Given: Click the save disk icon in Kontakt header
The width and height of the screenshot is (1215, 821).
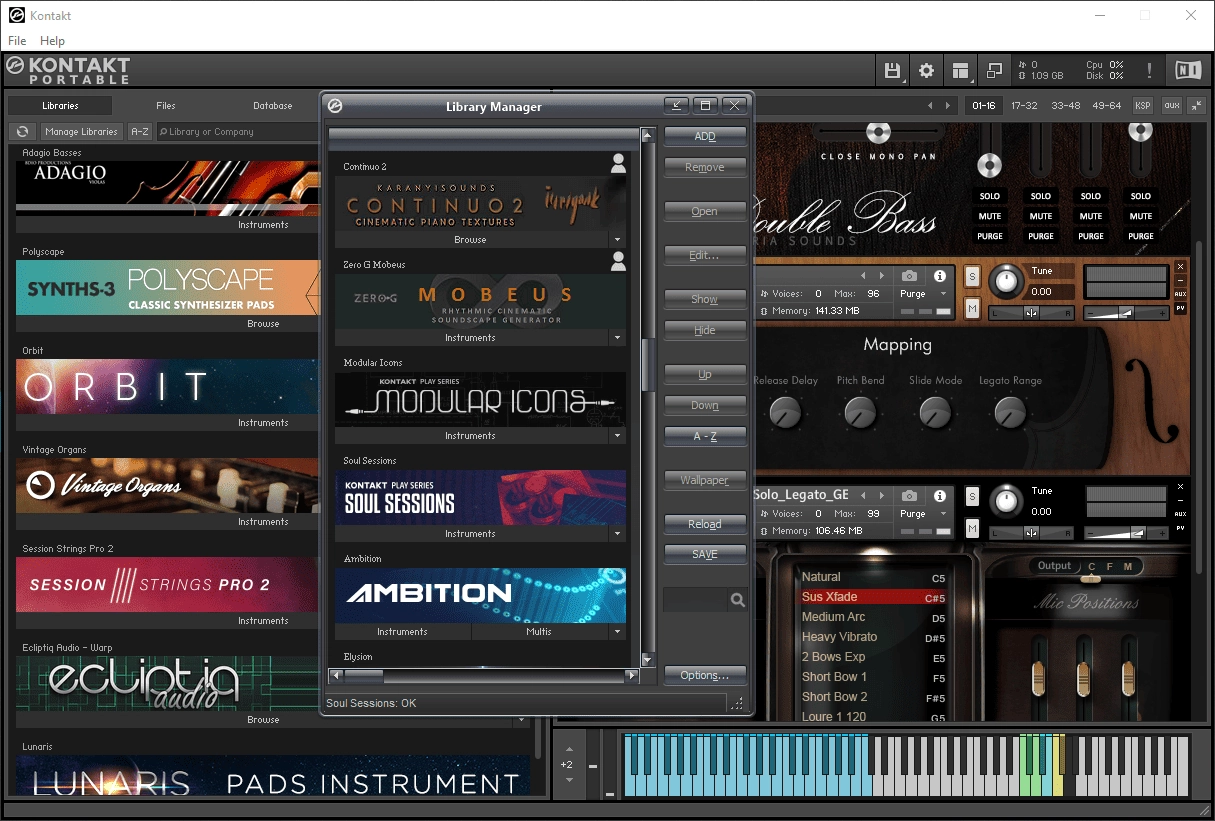Looking at the screenshot, I should tap(892, 70).
